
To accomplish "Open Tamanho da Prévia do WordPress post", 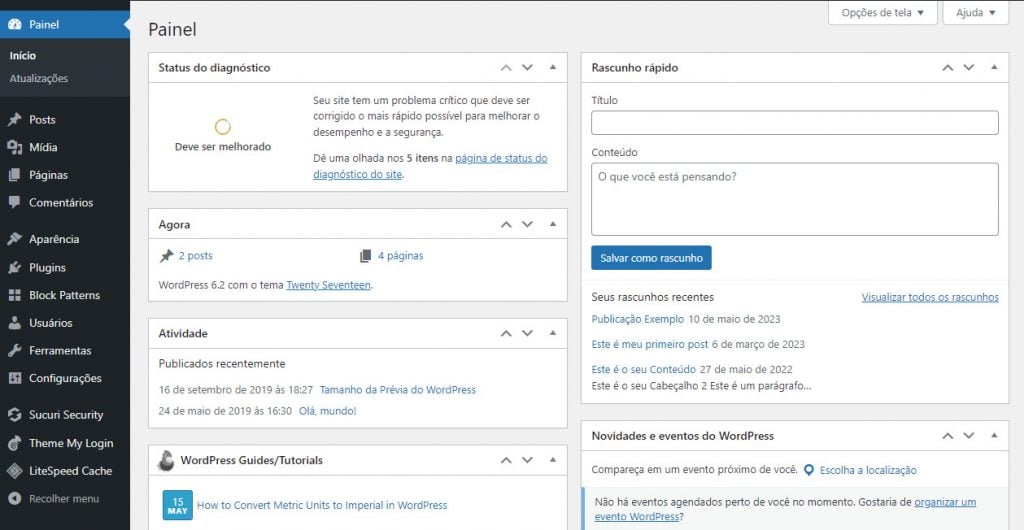I will (x=398, y=390).
